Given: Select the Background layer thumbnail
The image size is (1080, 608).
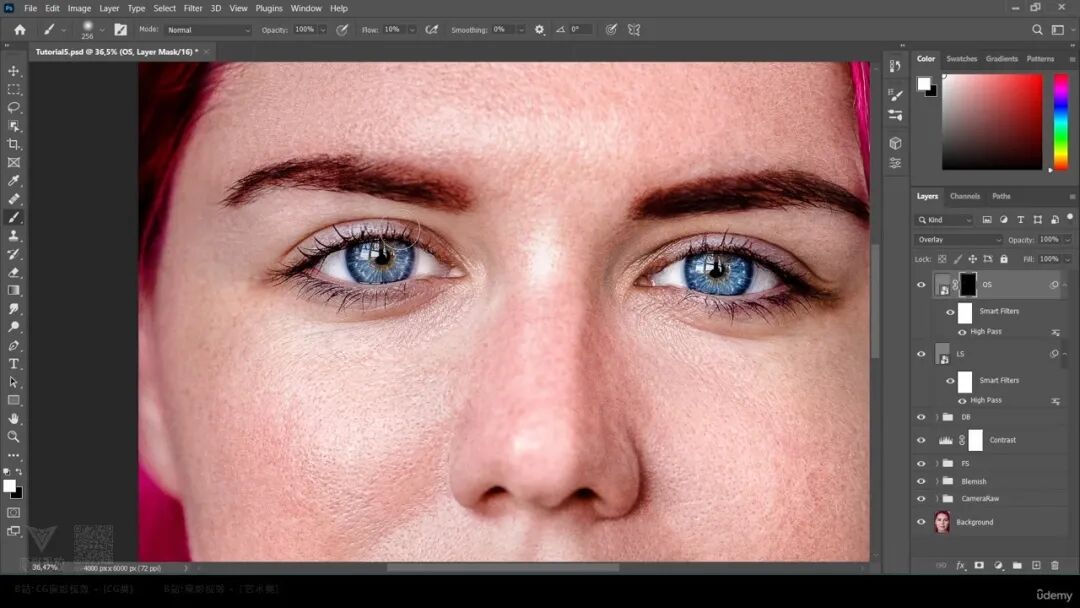Looking at the screenshot, I should [x=942, y=522].
